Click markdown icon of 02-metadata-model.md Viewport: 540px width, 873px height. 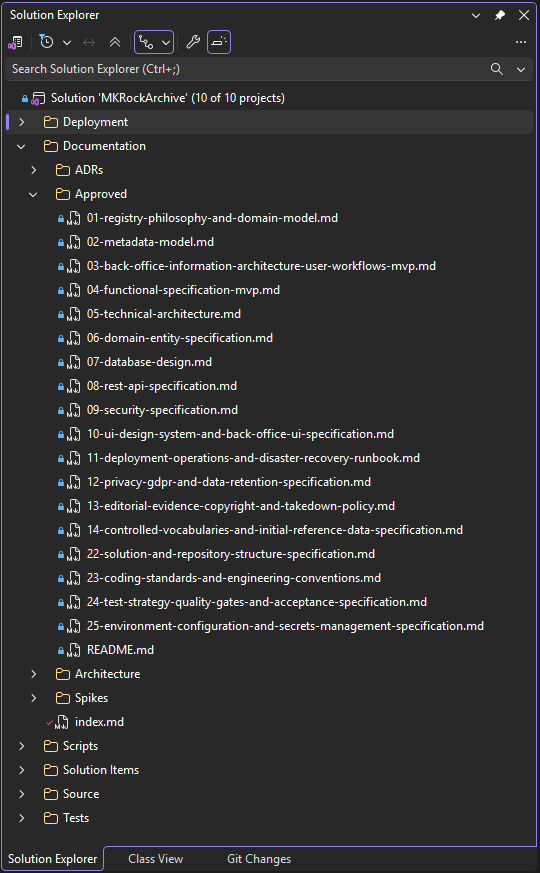(73, 242)
